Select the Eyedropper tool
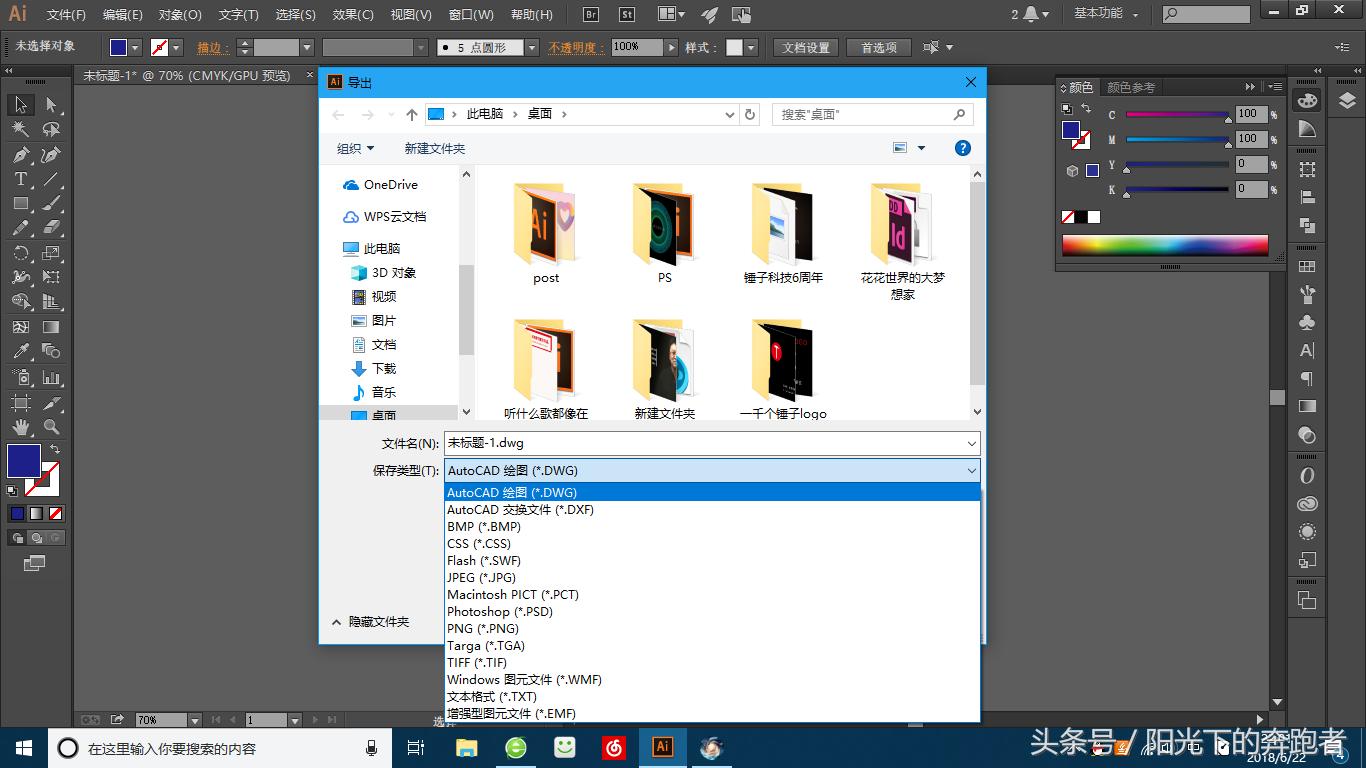 tap(20, 351)
